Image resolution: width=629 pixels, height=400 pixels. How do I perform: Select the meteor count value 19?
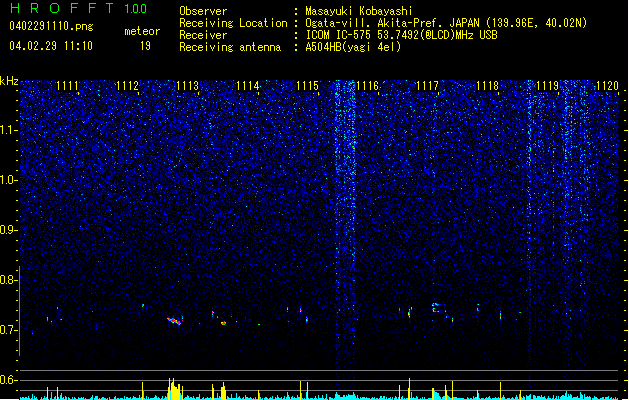pos(145,46)
